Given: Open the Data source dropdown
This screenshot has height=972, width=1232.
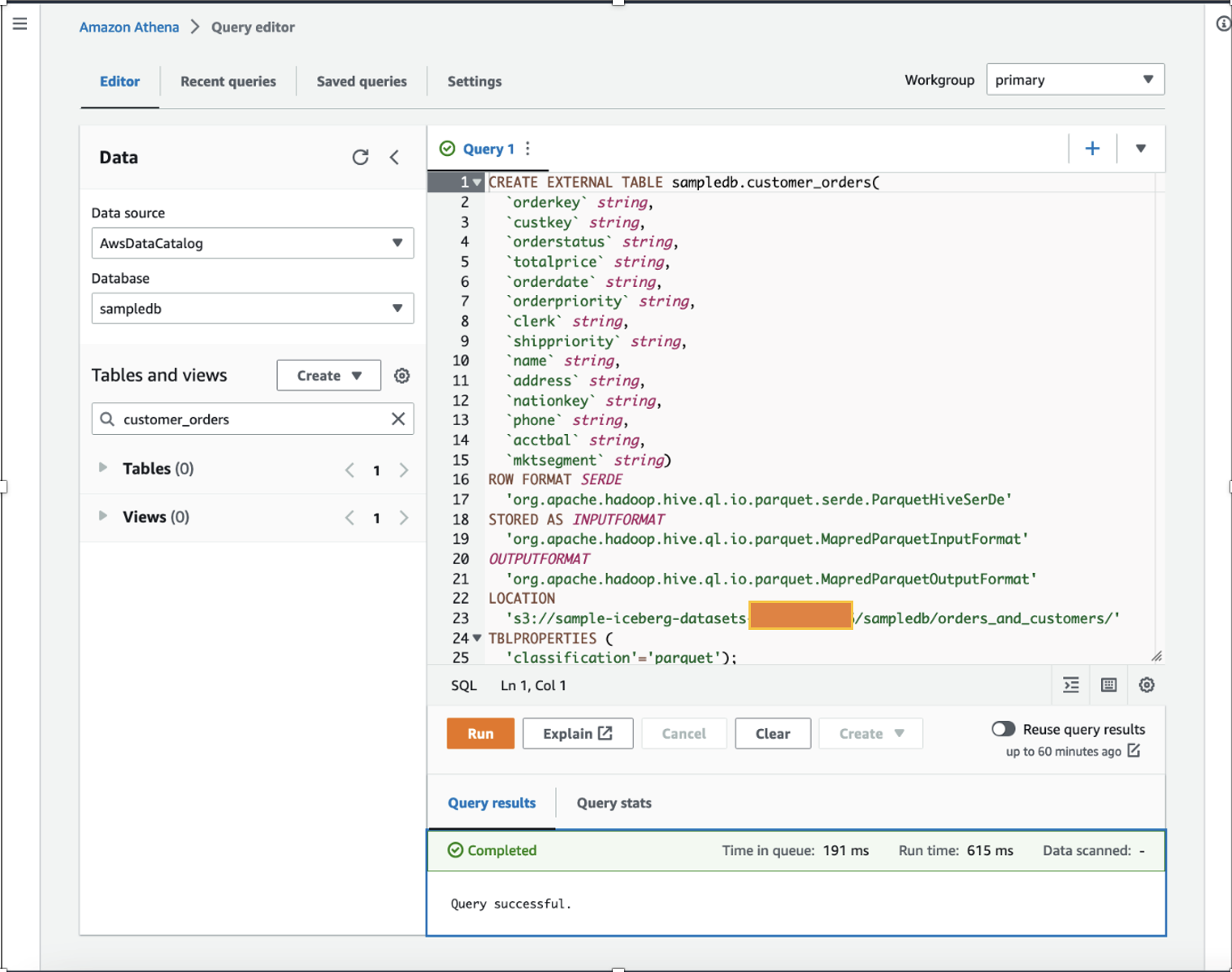Looking at the screenshot, I should (x=253, y=243).
